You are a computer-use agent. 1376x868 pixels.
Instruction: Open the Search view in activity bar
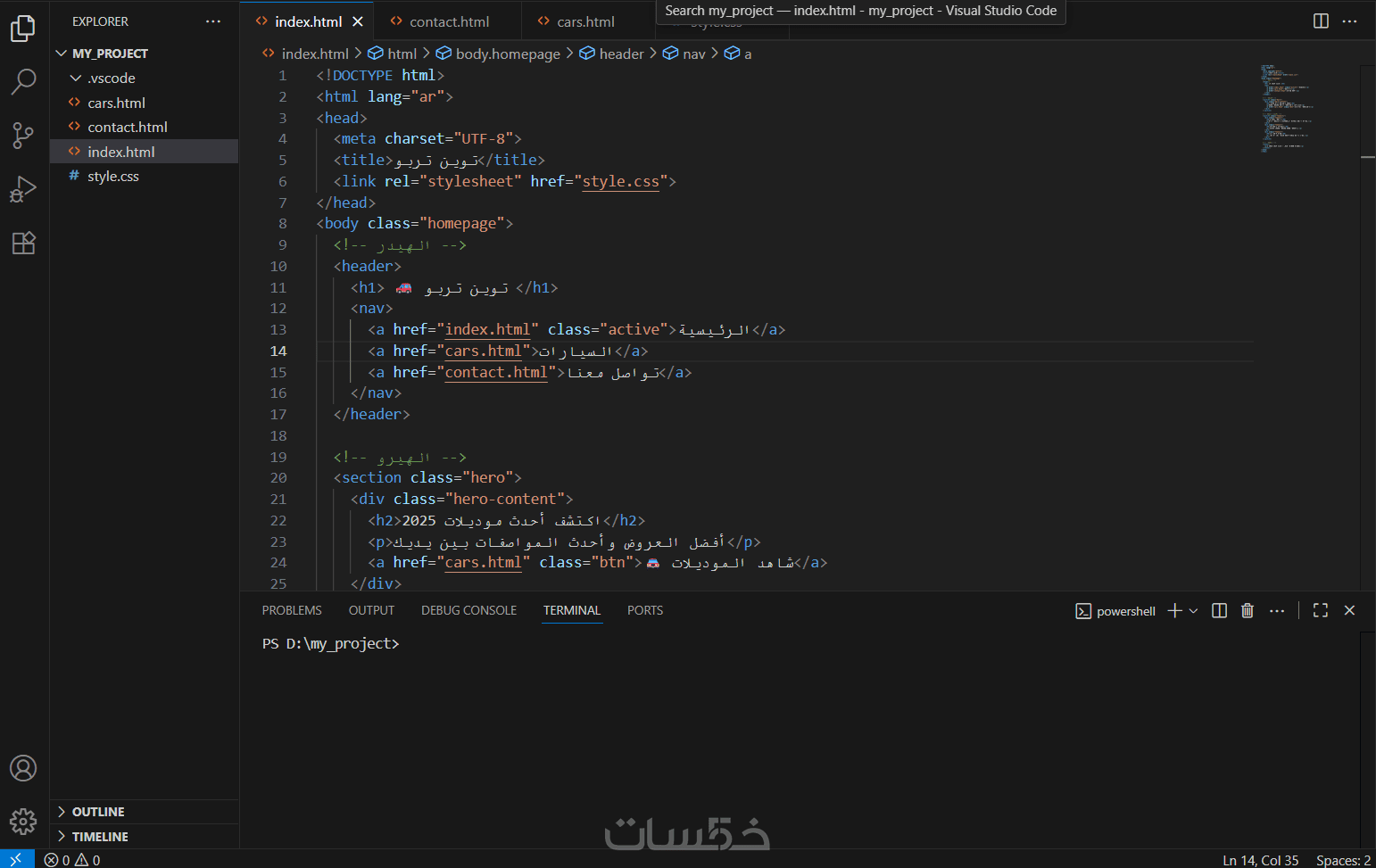[23, 82]
